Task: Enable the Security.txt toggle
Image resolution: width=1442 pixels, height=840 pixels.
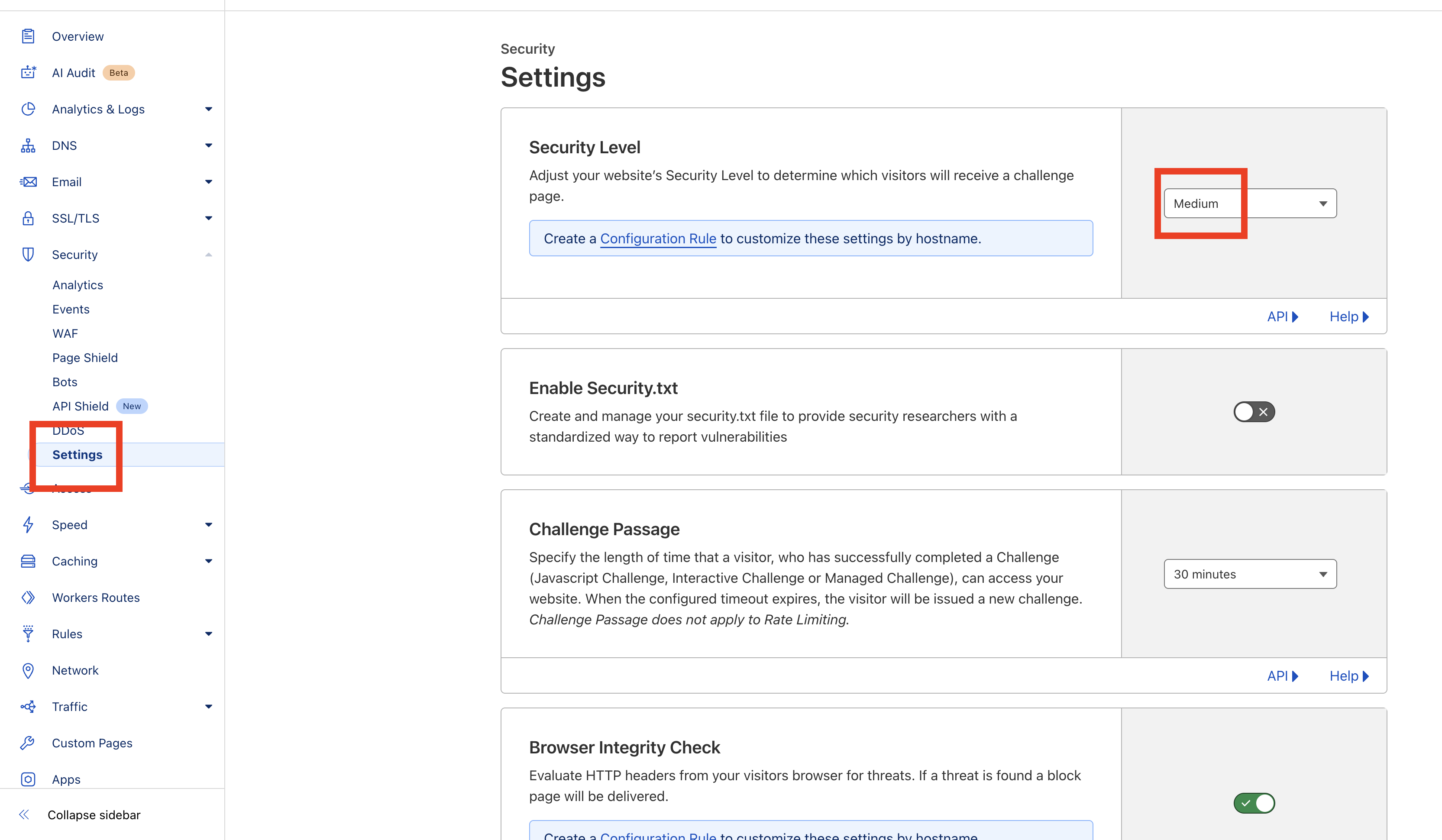Action: [1254, 411]
